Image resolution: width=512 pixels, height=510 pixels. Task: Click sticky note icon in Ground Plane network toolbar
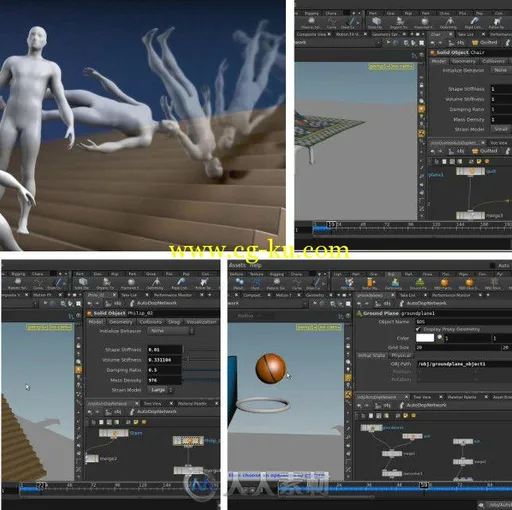tap(406, 416)
